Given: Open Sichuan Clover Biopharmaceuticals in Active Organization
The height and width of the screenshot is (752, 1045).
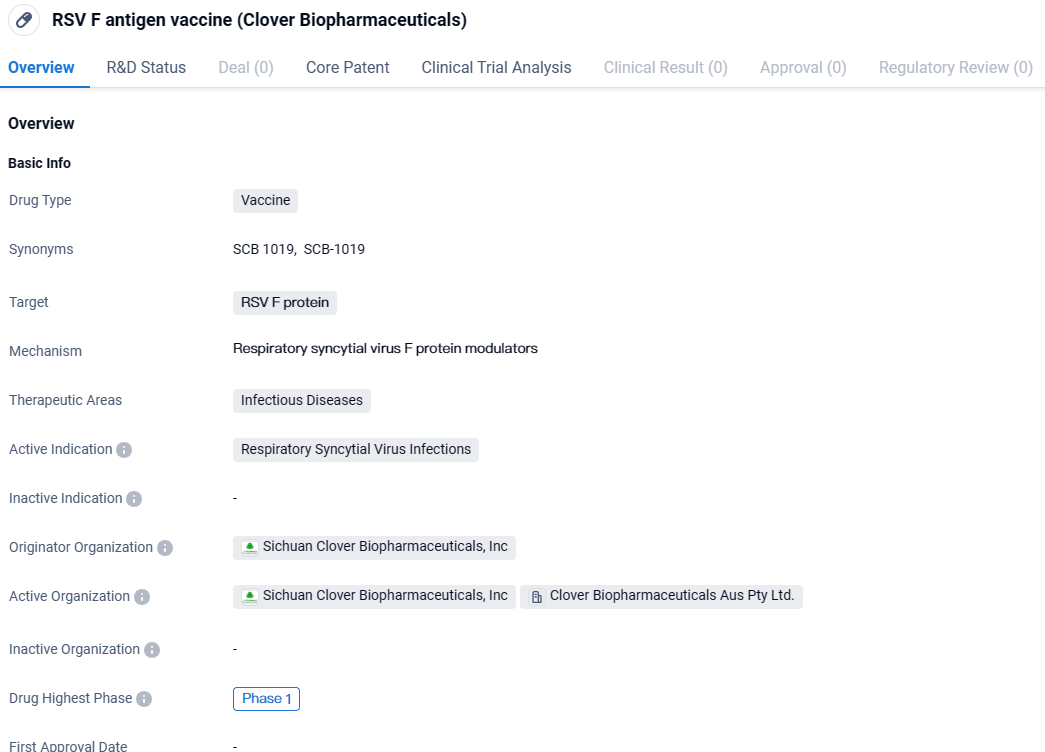Looking at the screenshot, I should (384, 596).
